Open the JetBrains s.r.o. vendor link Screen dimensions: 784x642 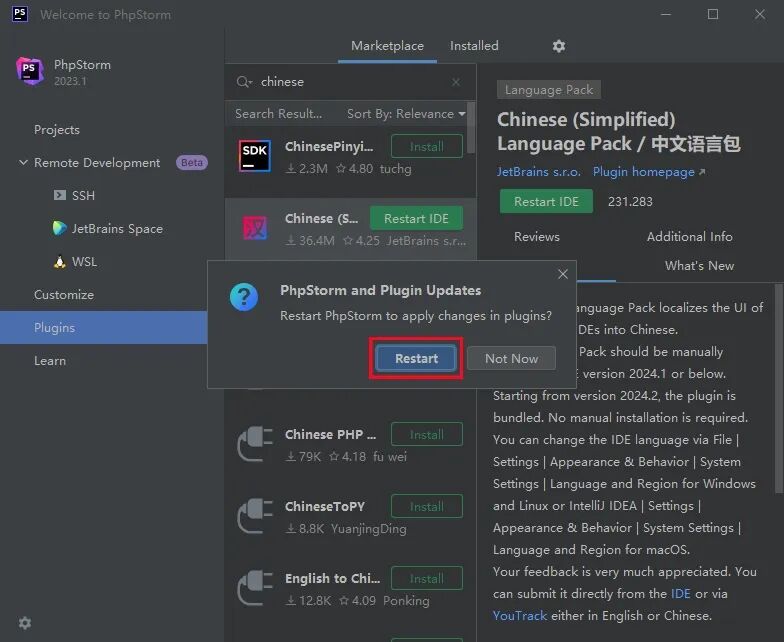538,172
